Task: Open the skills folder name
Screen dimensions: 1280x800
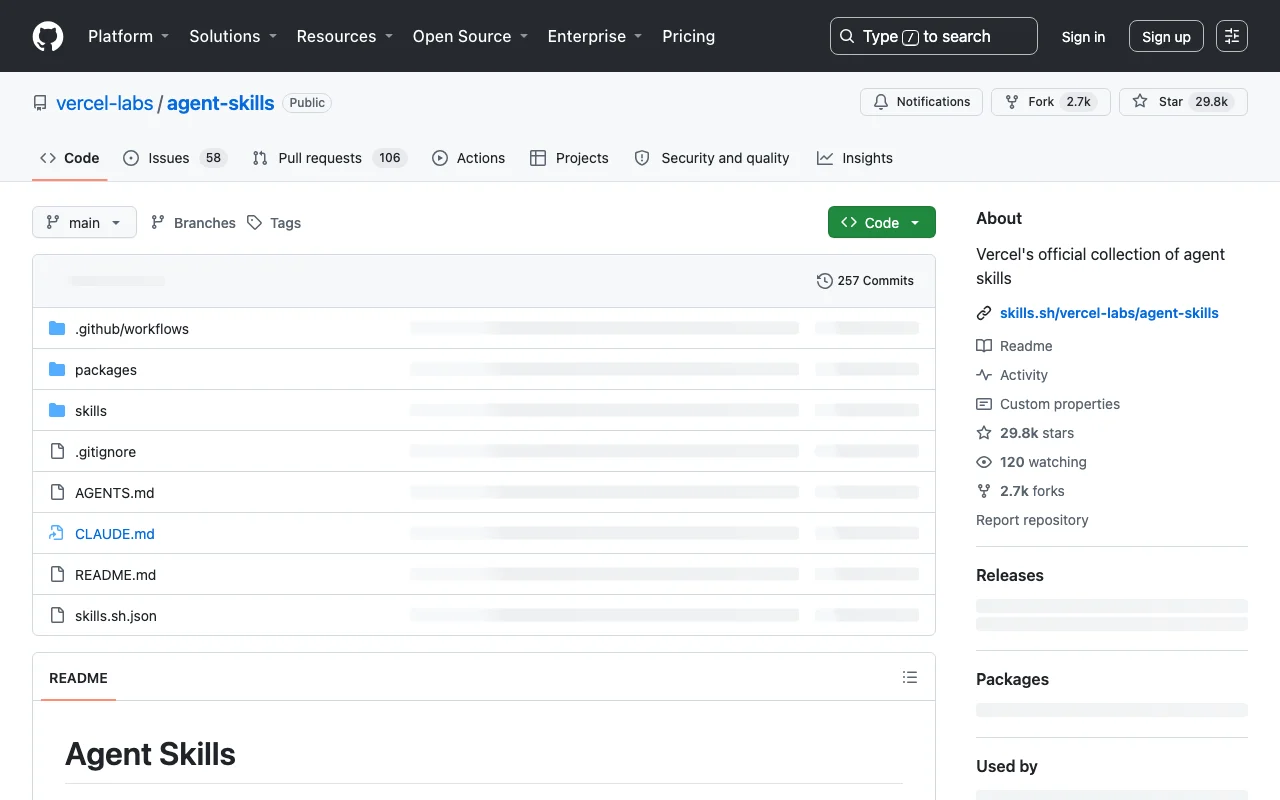Action: coord(91,410)
